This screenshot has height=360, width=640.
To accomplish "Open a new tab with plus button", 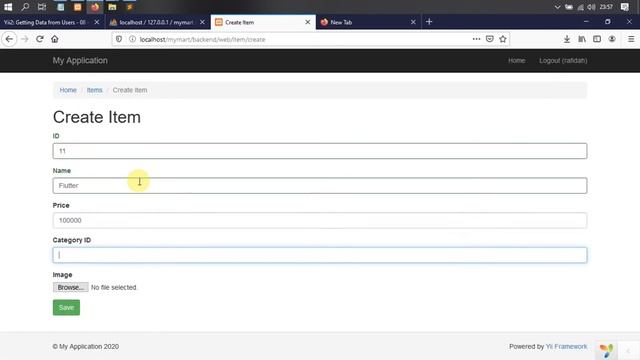I will coord(429,22).
